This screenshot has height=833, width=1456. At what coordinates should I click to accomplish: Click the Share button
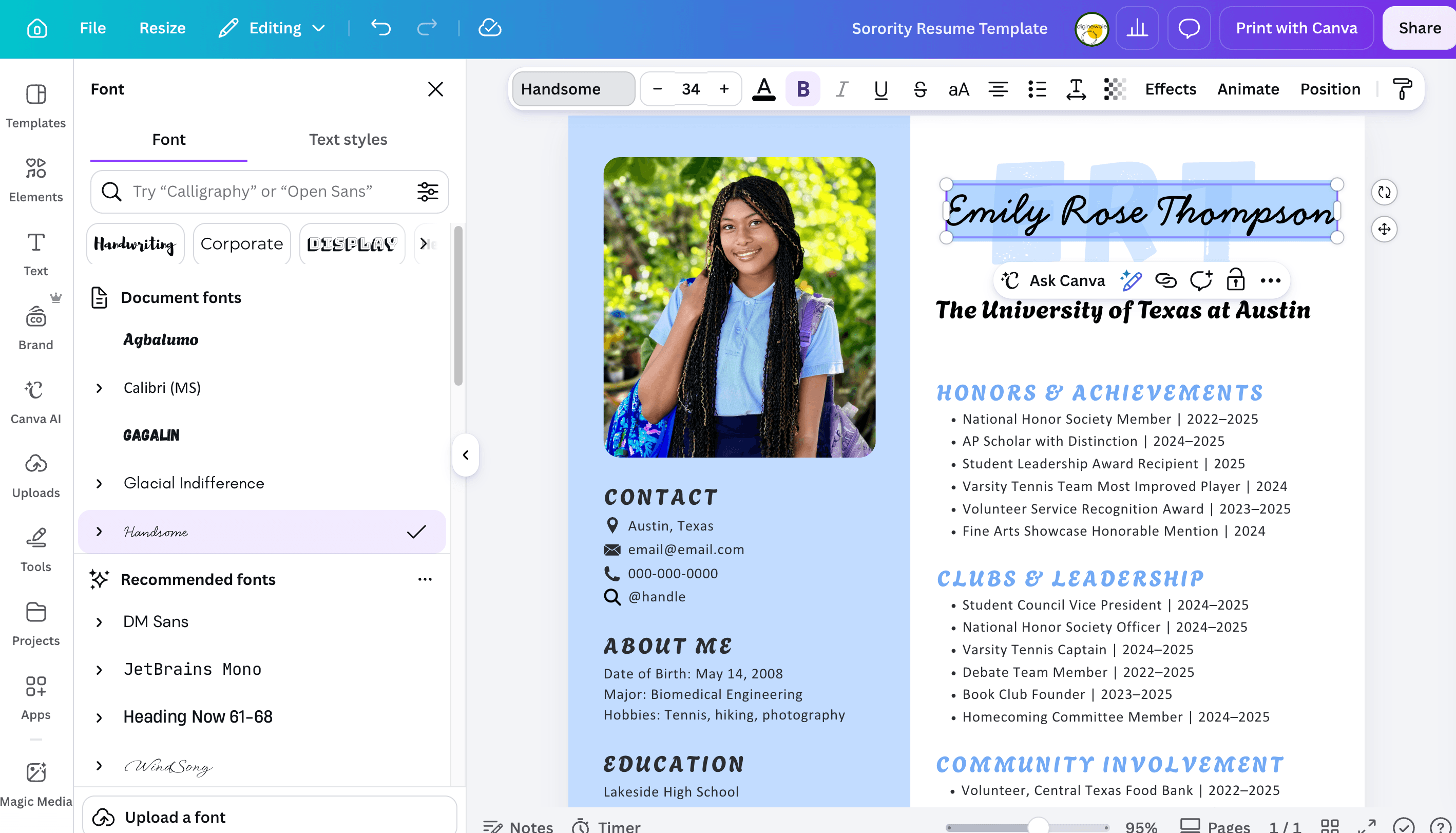[1419, 28]
